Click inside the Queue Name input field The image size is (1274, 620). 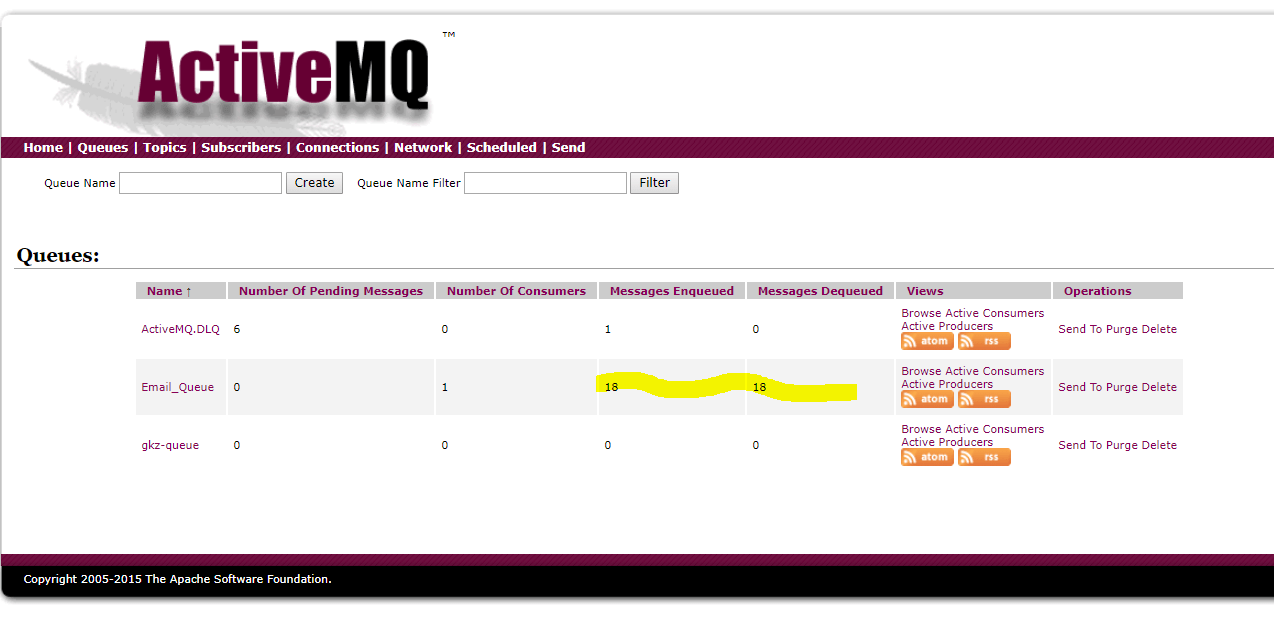[x=199, y=182]
